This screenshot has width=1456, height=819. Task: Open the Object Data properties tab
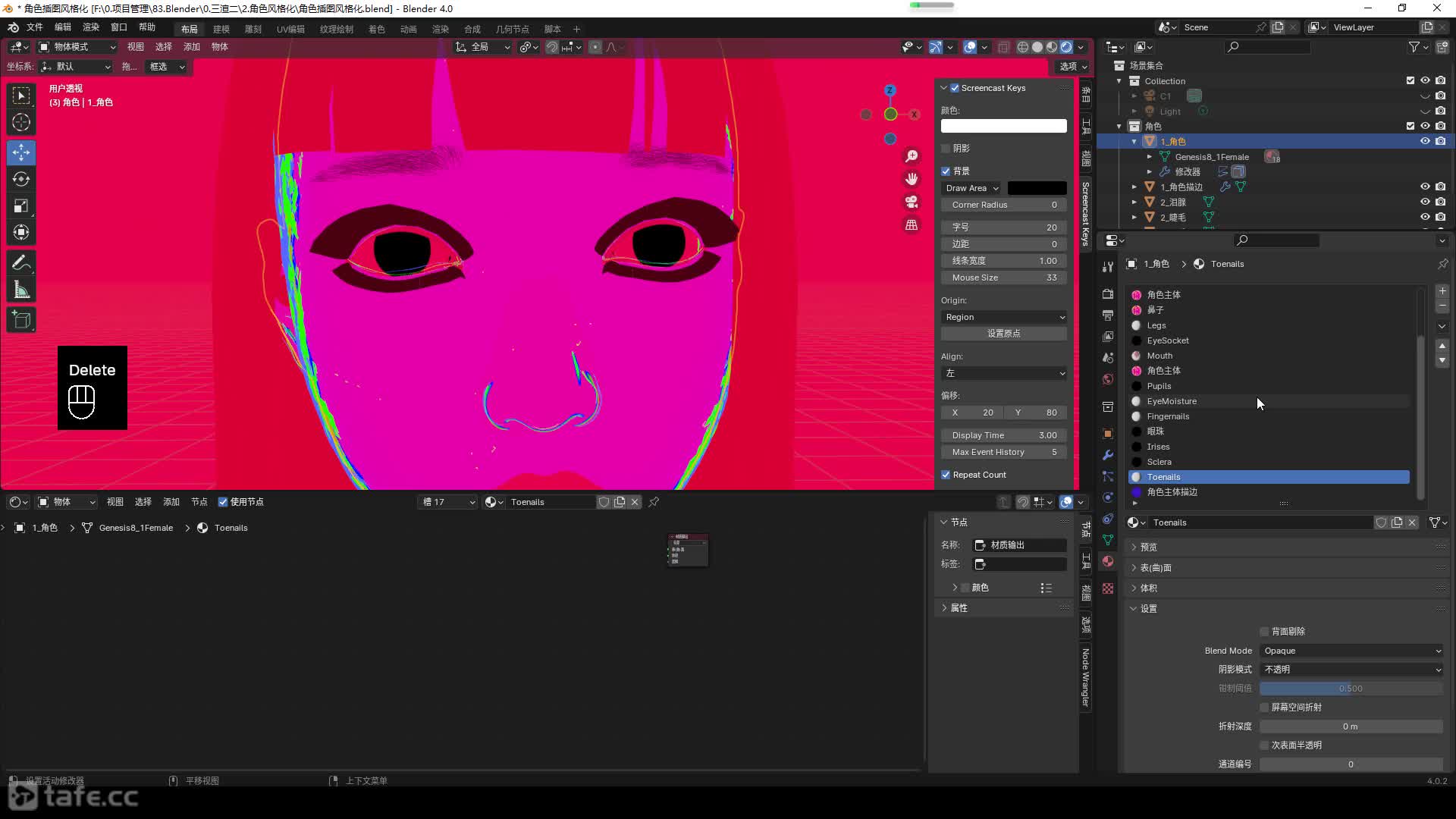(x=1108, y=540)
